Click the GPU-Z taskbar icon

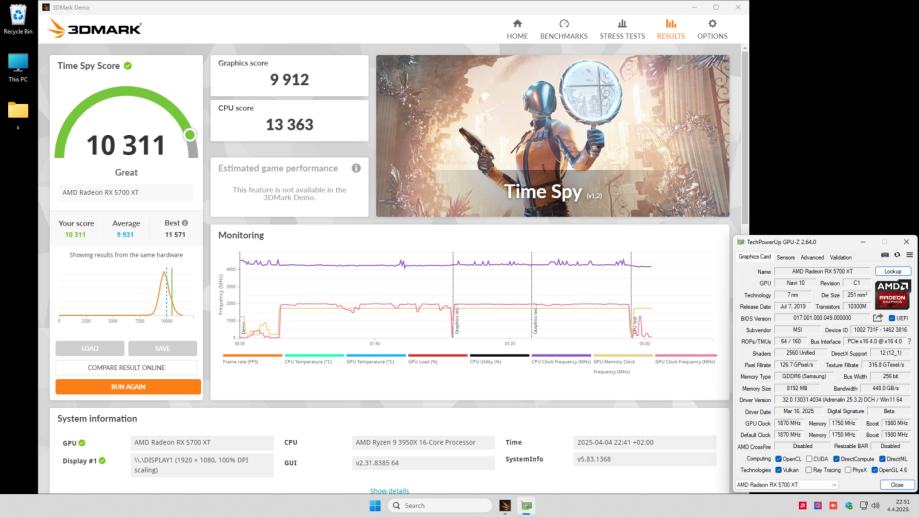tap(526, 505)
